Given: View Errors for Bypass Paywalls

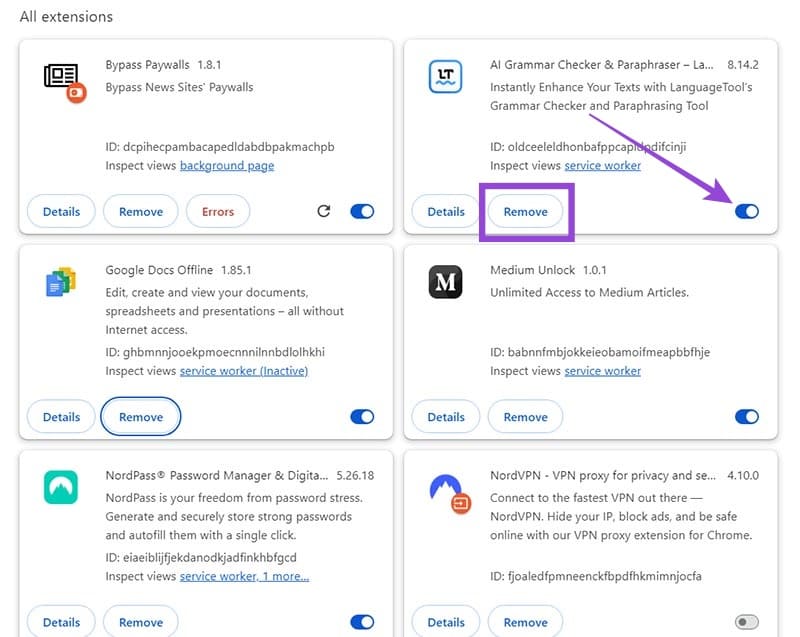Looking at the screenshot, I should [218, 212].
